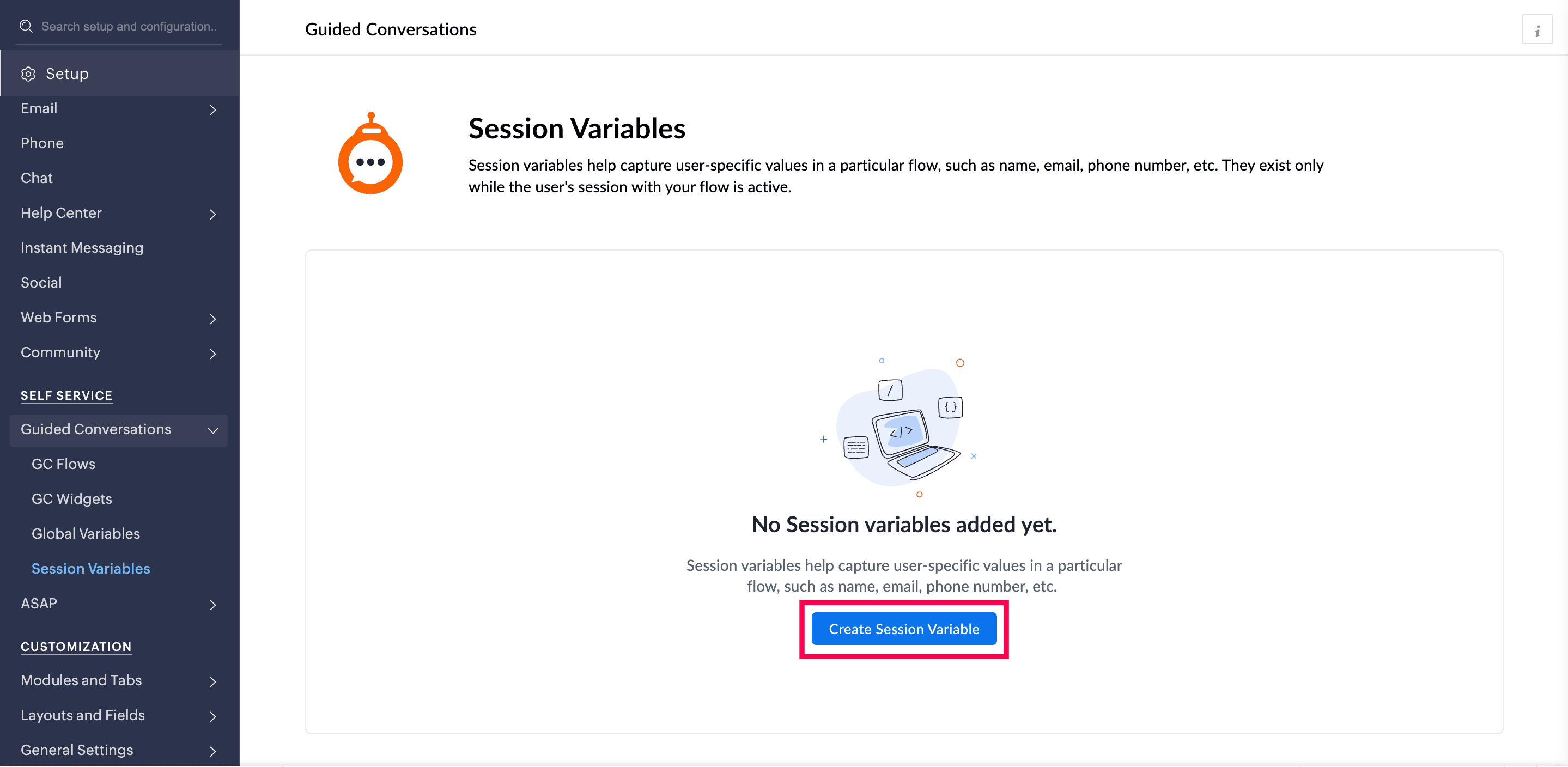Open GC Flows in sidebar

(63, 464)
